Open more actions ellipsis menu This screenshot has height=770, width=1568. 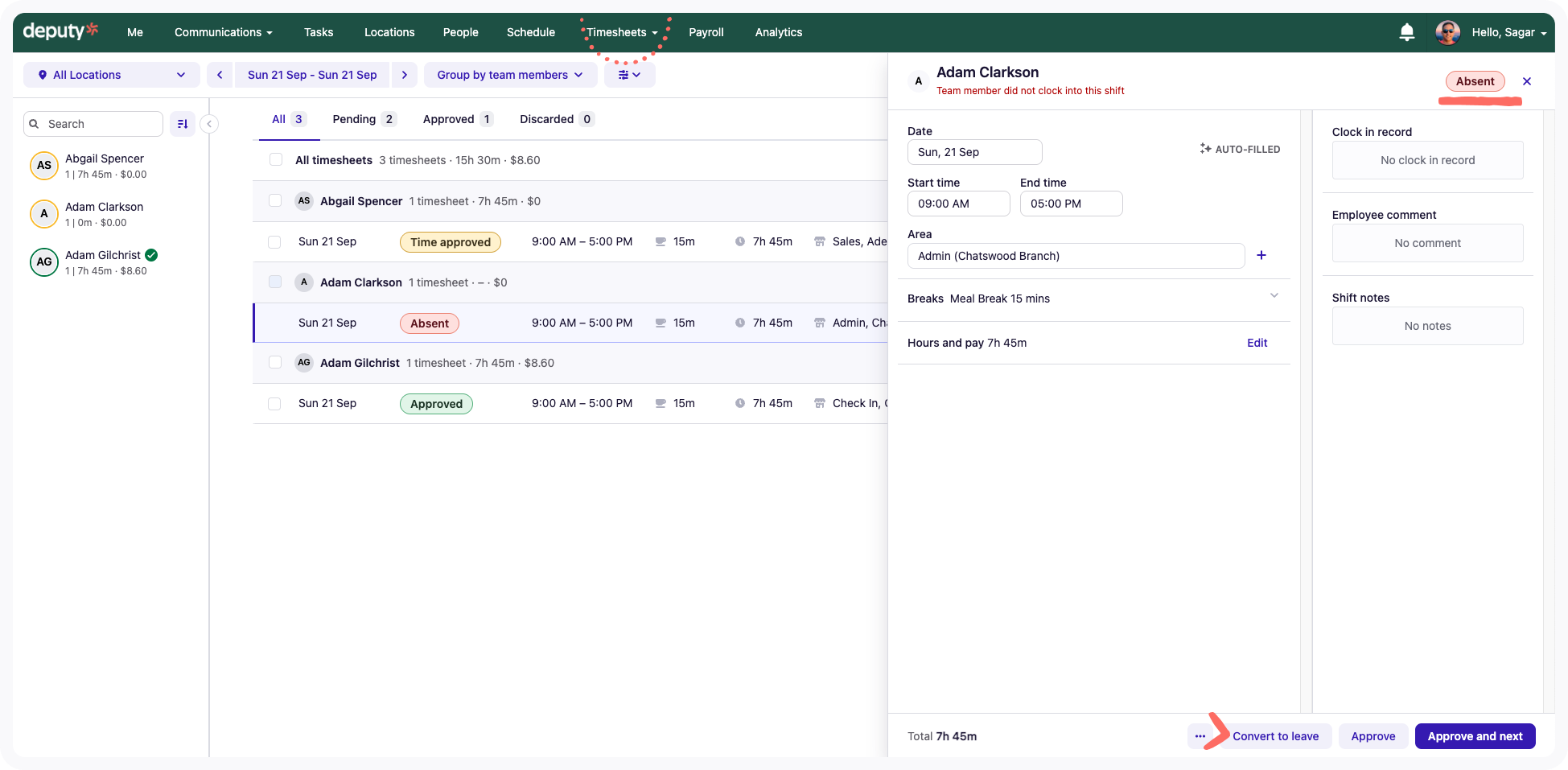tap(1200, 736)
